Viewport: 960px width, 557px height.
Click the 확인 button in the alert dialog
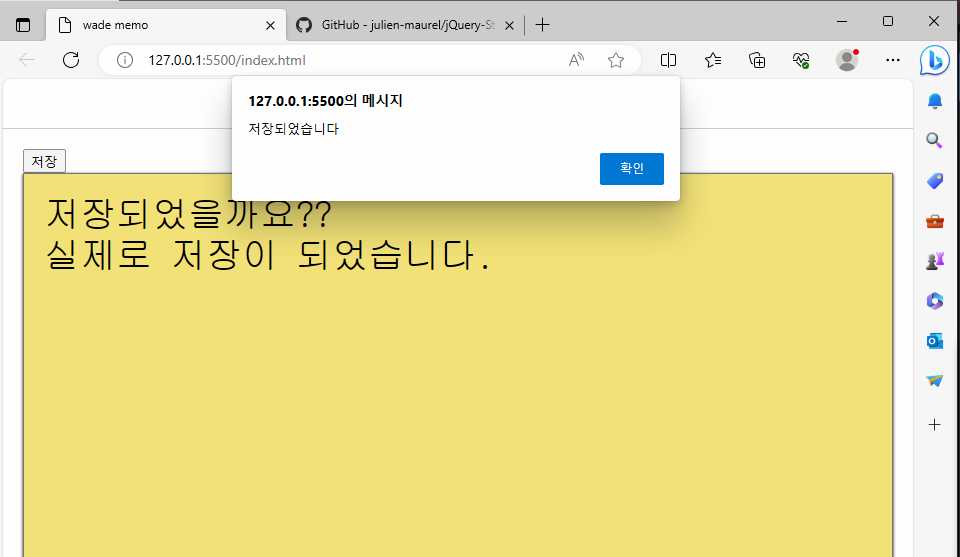pyautogui.click(x=631, y=168)
